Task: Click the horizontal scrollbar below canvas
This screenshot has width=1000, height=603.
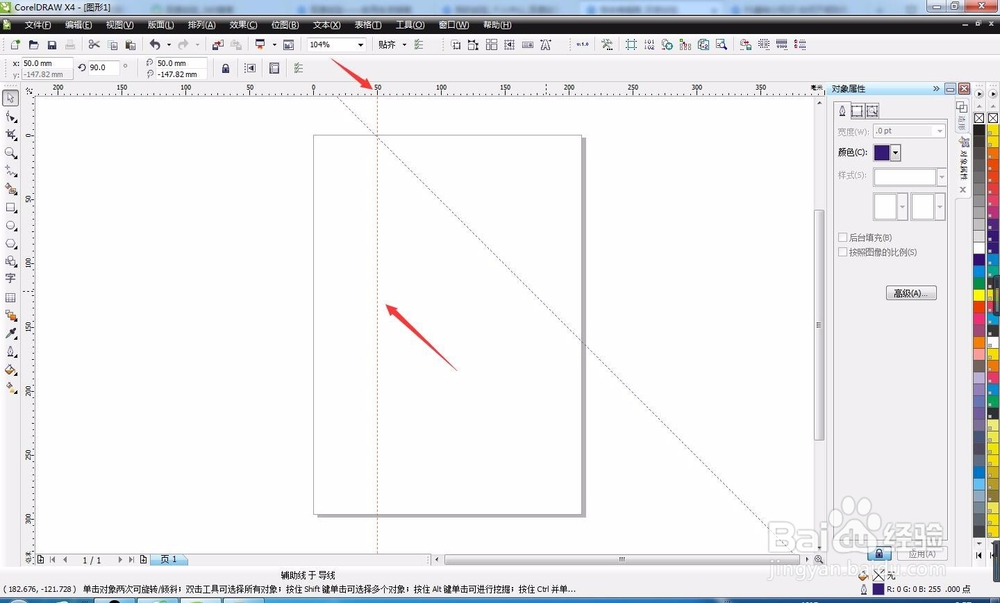Action: click(x=622, y=559)
